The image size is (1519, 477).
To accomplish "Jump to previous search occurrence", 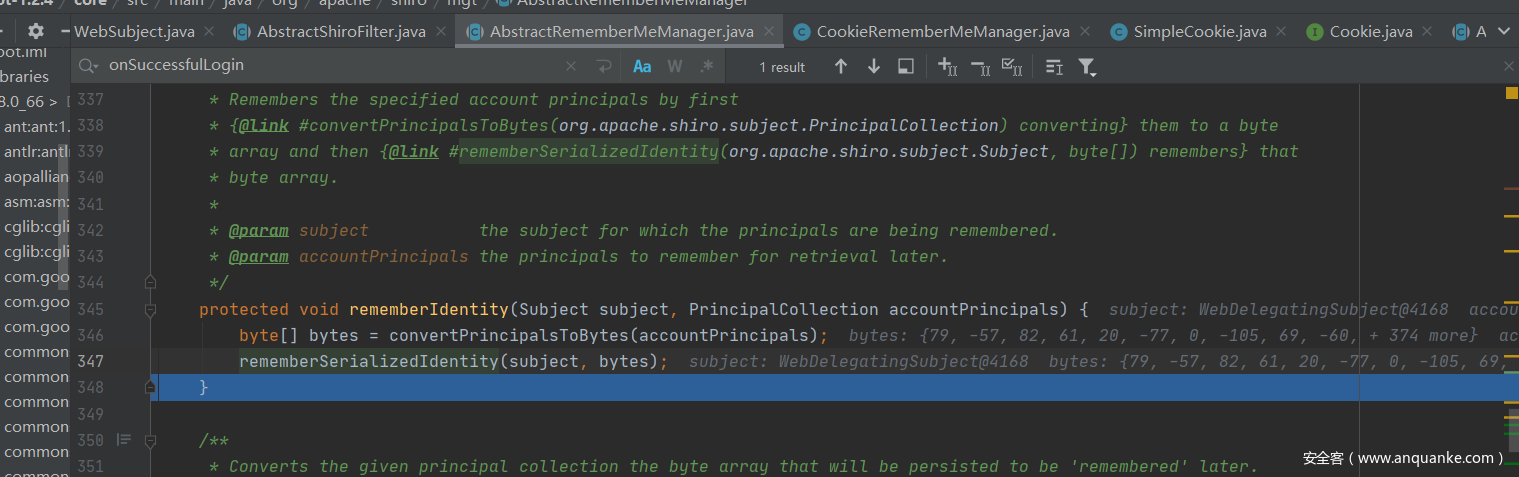I will (841, 67).
